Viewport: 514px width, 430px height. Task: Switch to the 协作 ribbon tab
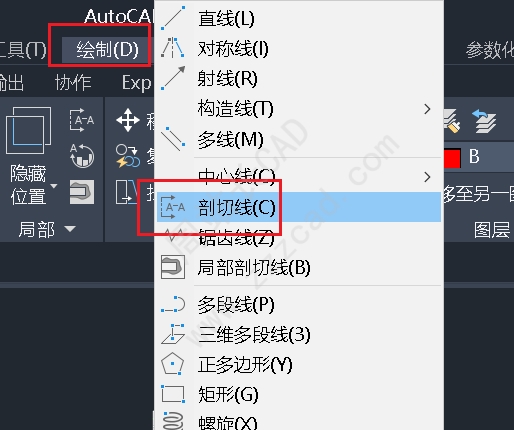click(73, 82)
